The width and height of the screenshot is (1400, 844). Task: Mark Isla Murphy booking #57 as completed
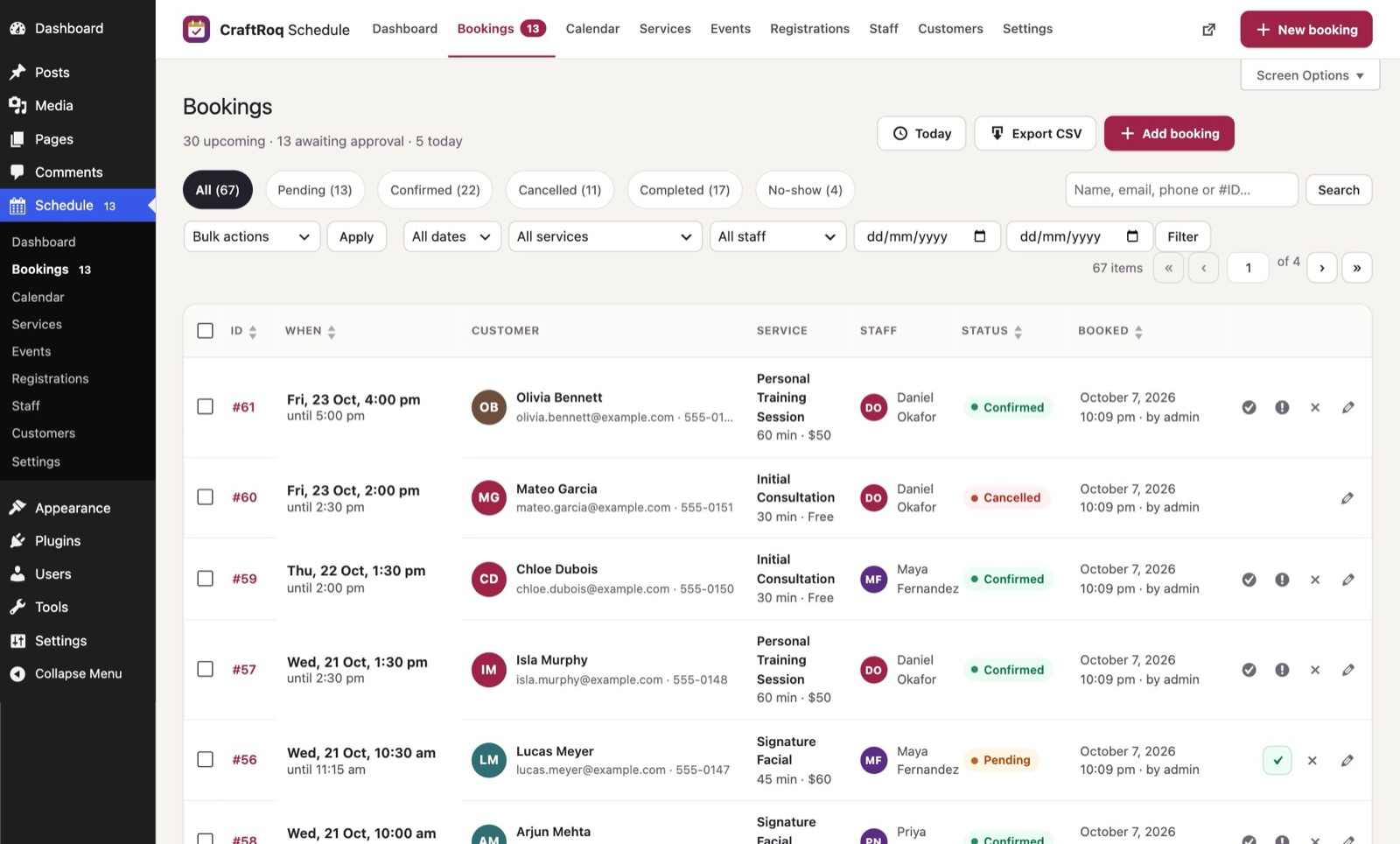click(1249, 670)
